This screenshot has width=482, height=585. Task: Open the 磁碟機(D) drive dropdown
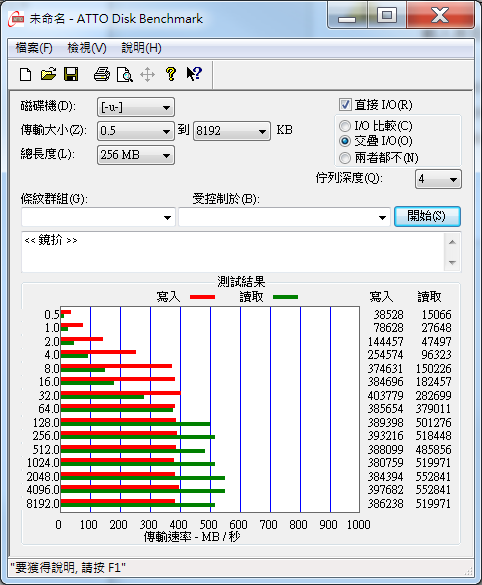(x=136, y=107)
